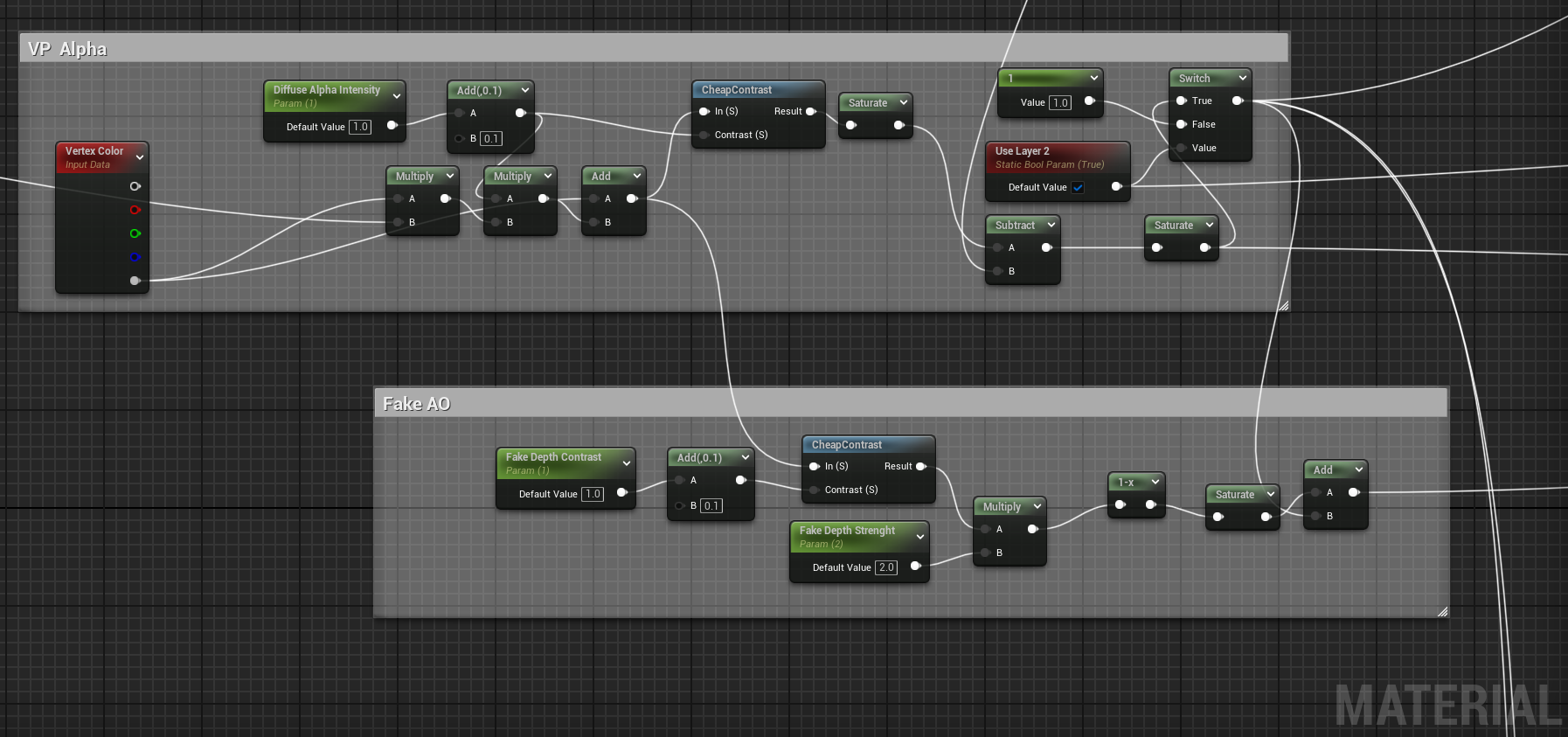
Task: Click the constant 1 node output pin
Action: click(1089, 101)
